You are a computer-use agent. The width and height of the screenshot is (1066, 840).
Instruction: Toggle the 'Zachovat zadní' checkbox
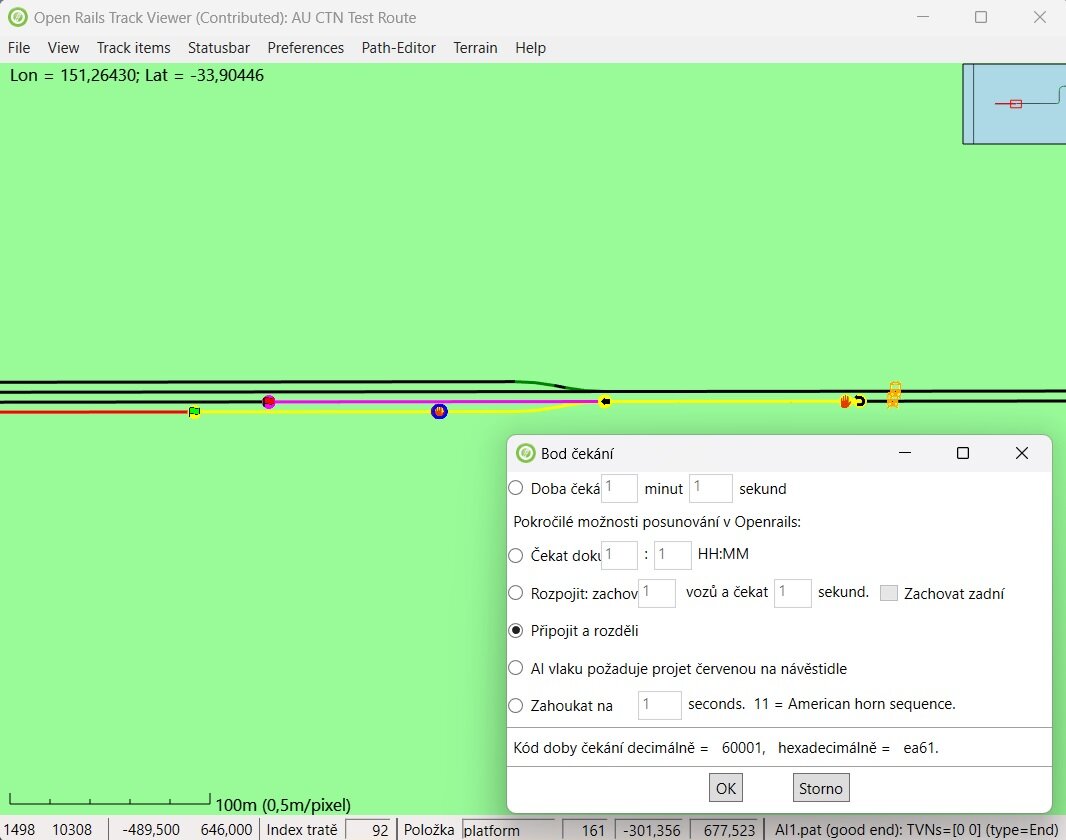(x=888, y=593)
